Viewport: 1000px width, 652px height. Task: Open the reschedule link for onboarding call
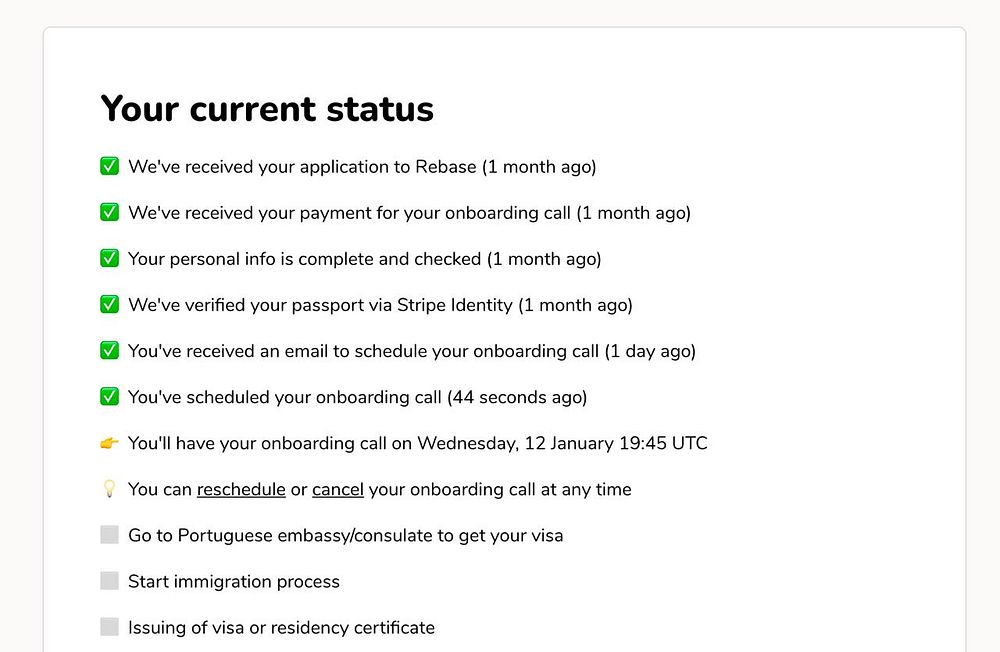click(241, 490)
